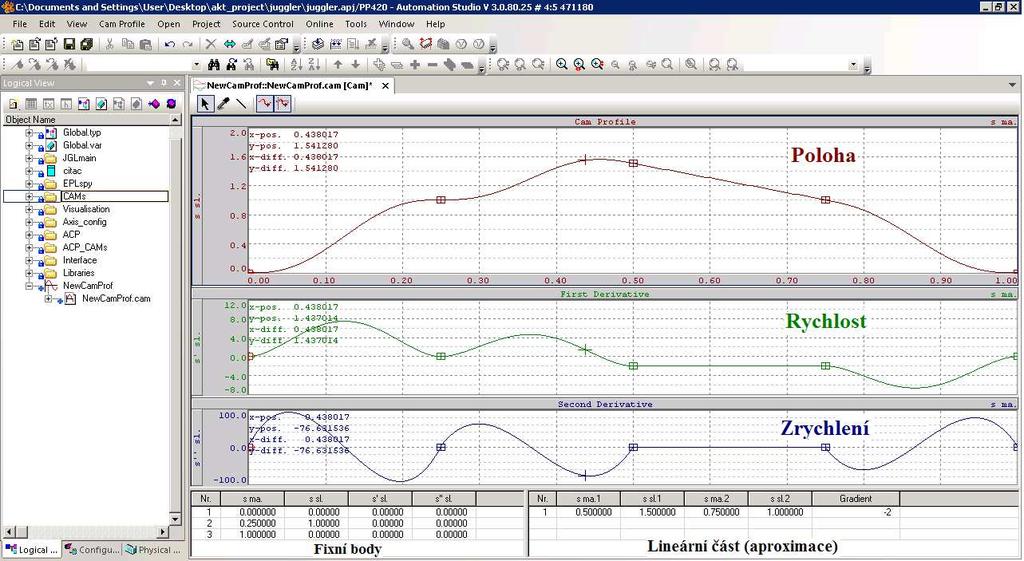Expand the NewCamProf.cam node
Image resolution: width=1024 pixels, height=561 pixels.
point(48,298)
